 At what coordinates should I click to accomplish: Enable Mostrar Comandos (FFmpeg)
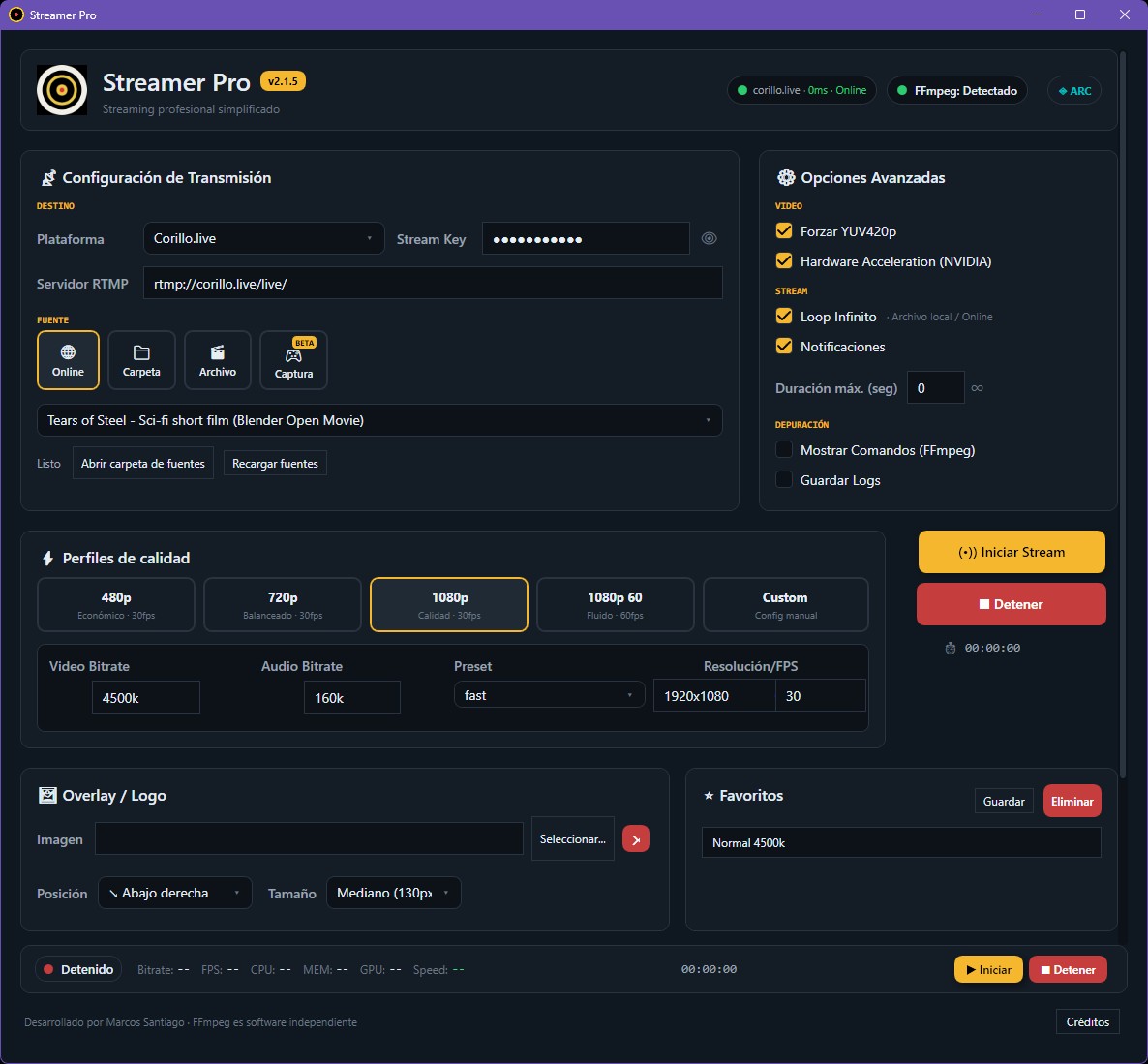click(x=783, y=449)
